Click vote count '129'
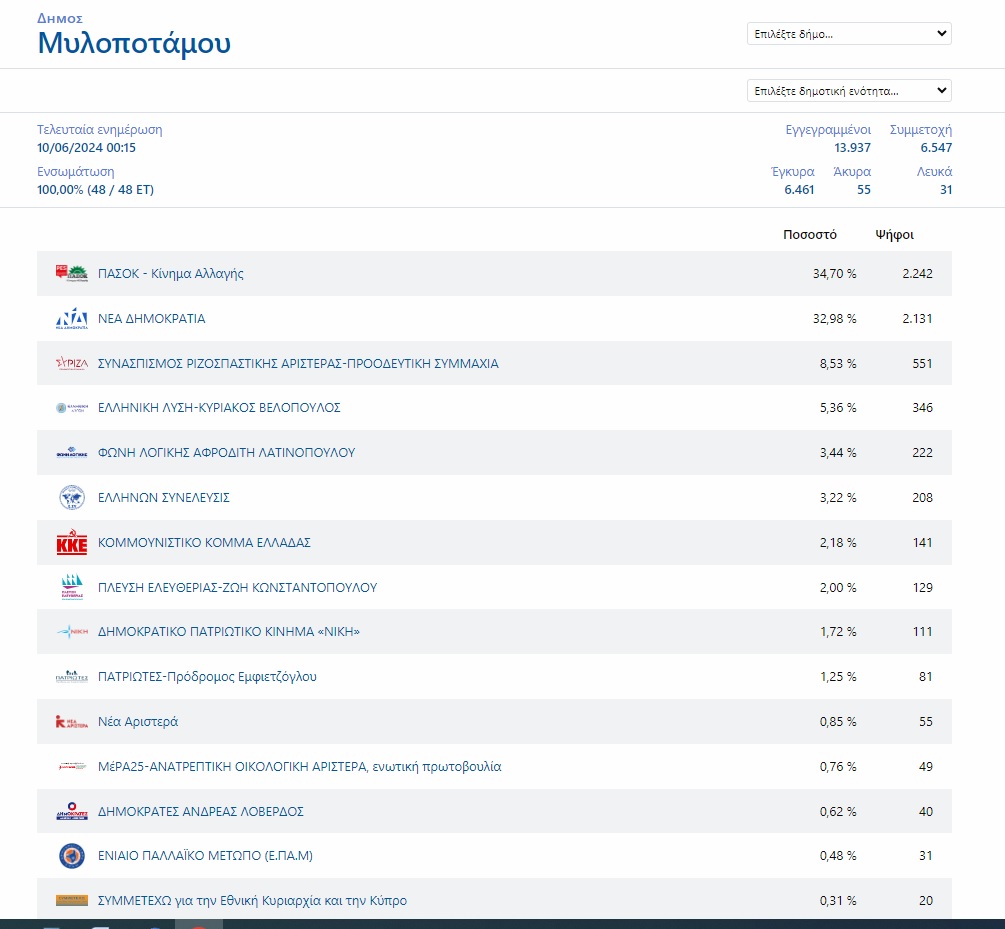 click(x=922, y=587)
